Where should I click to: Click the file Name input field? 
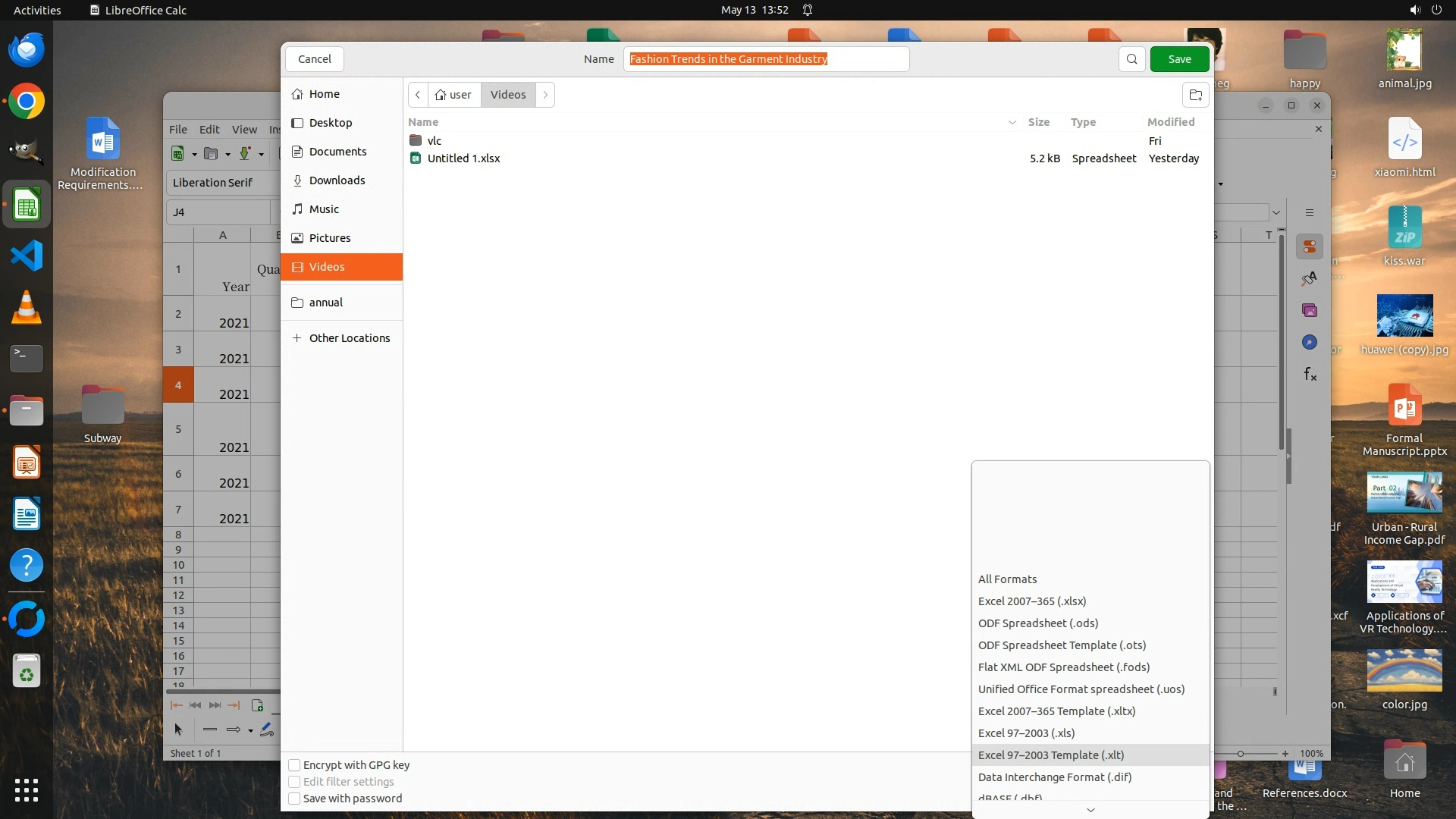click(766, 59)
